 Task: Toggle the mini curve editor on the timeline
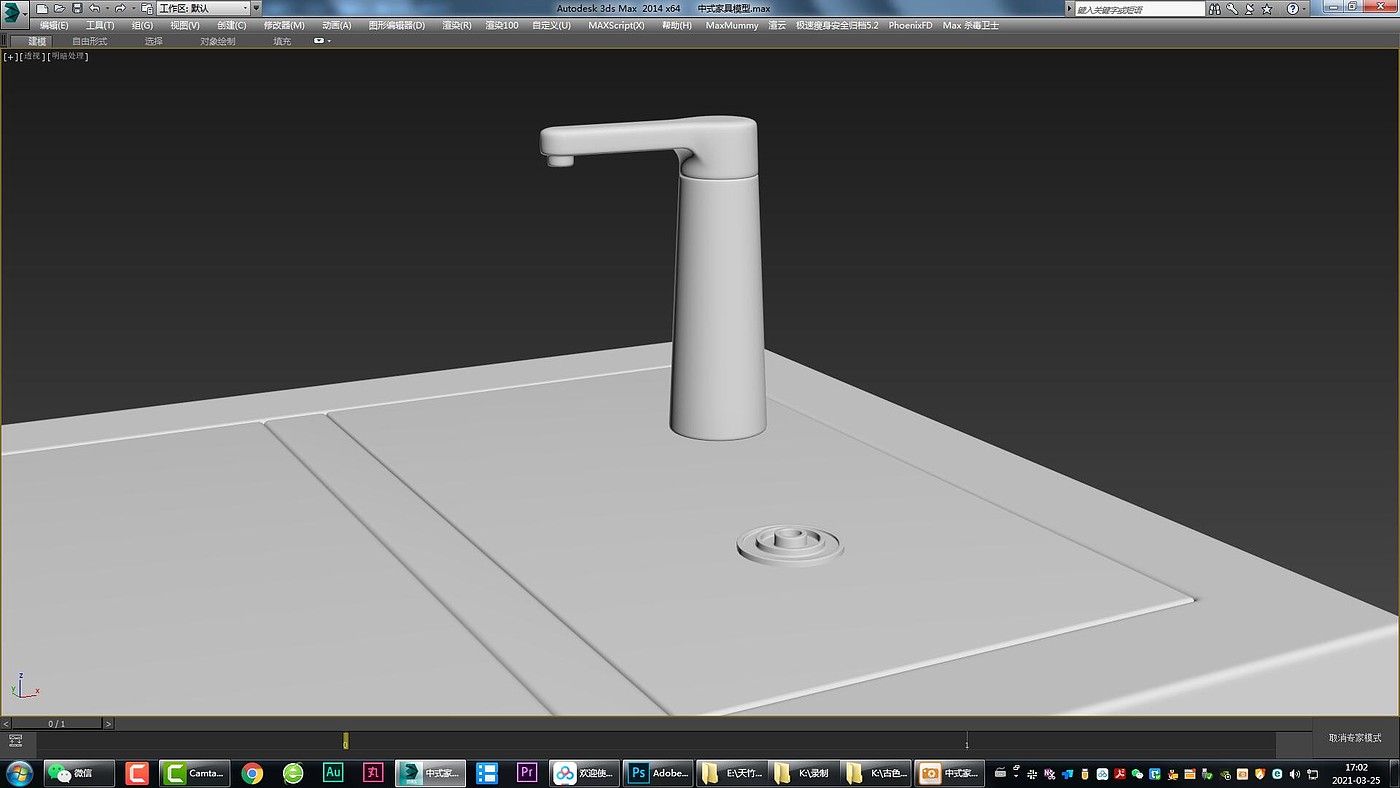click(x=15, y=741)
